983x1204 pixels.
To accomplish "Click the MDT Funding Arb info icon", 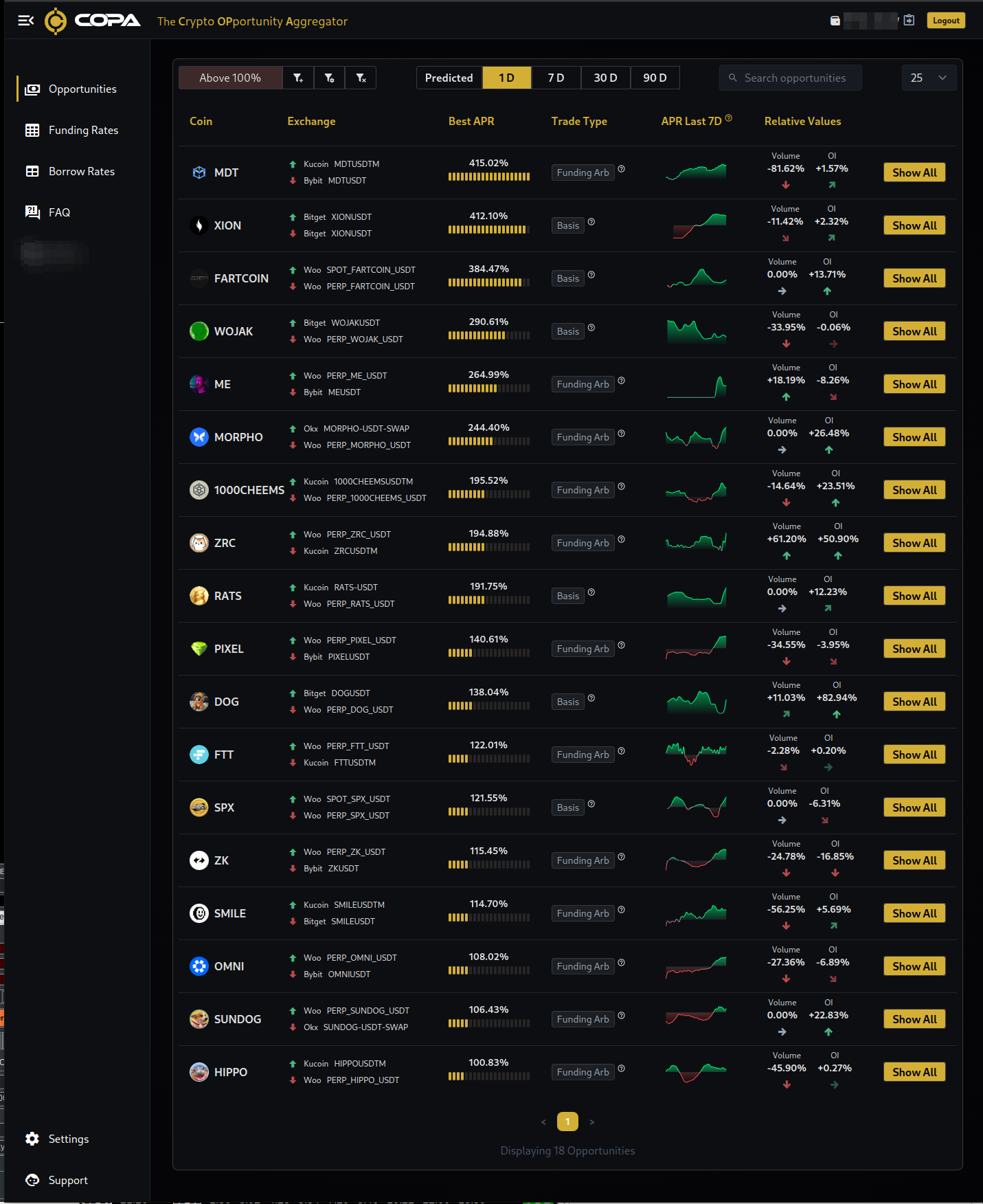I will pos(621,169).
